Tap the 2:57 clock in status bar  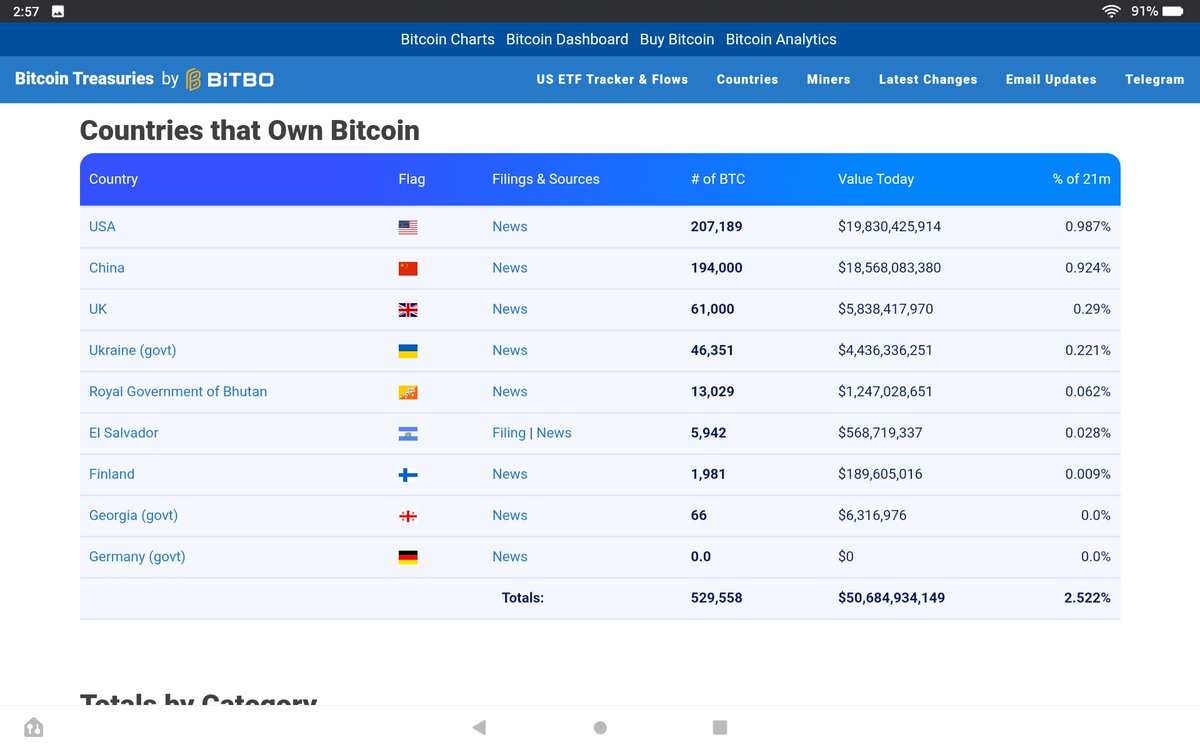pyautogui.click(x=26, y=11)
